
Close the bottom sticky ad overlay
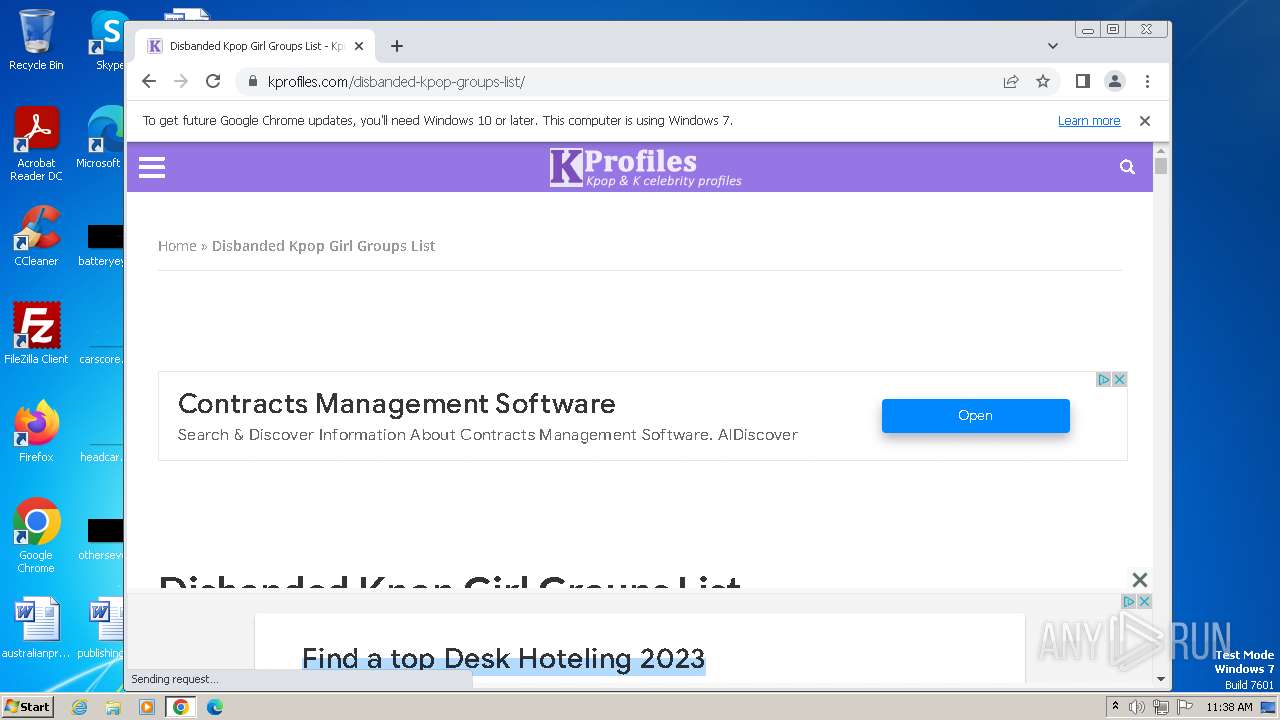coord(1139,580)
